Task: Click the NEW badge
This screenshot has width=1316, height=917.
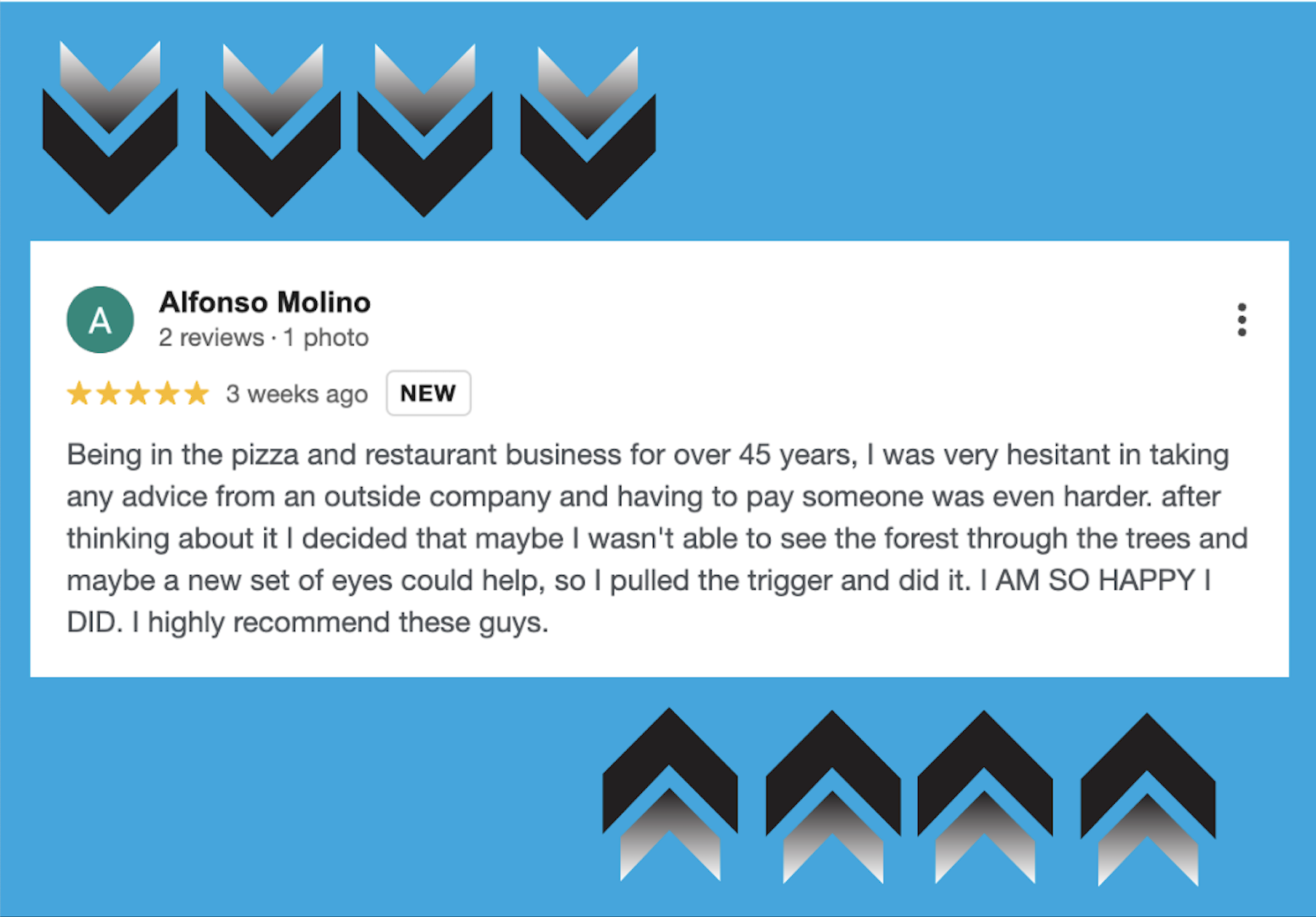Action: click(x=427, y=393)
